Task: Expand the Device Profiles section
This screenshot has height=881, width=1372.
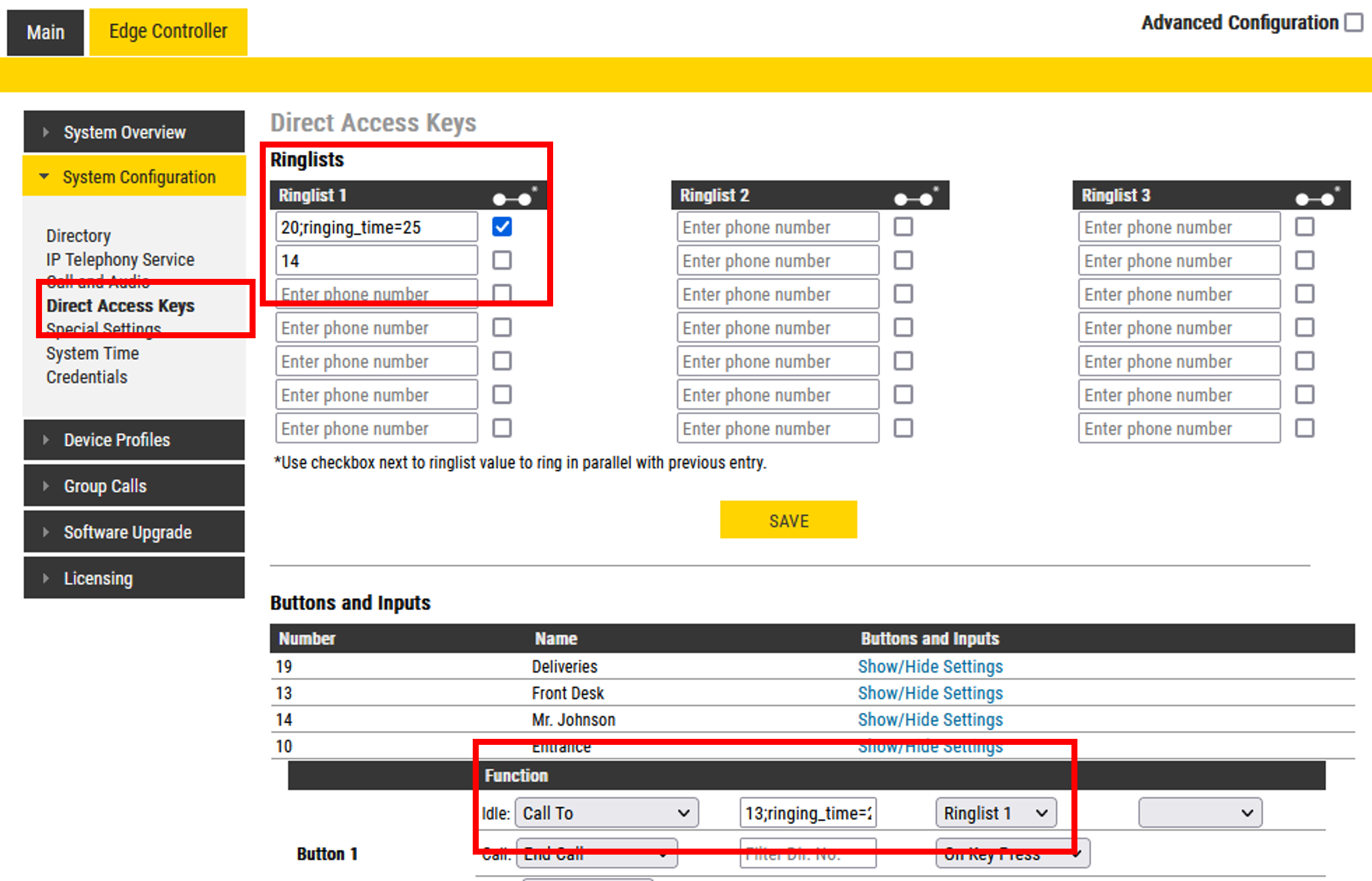Action: pyautogui.click(x=46, y=440)
